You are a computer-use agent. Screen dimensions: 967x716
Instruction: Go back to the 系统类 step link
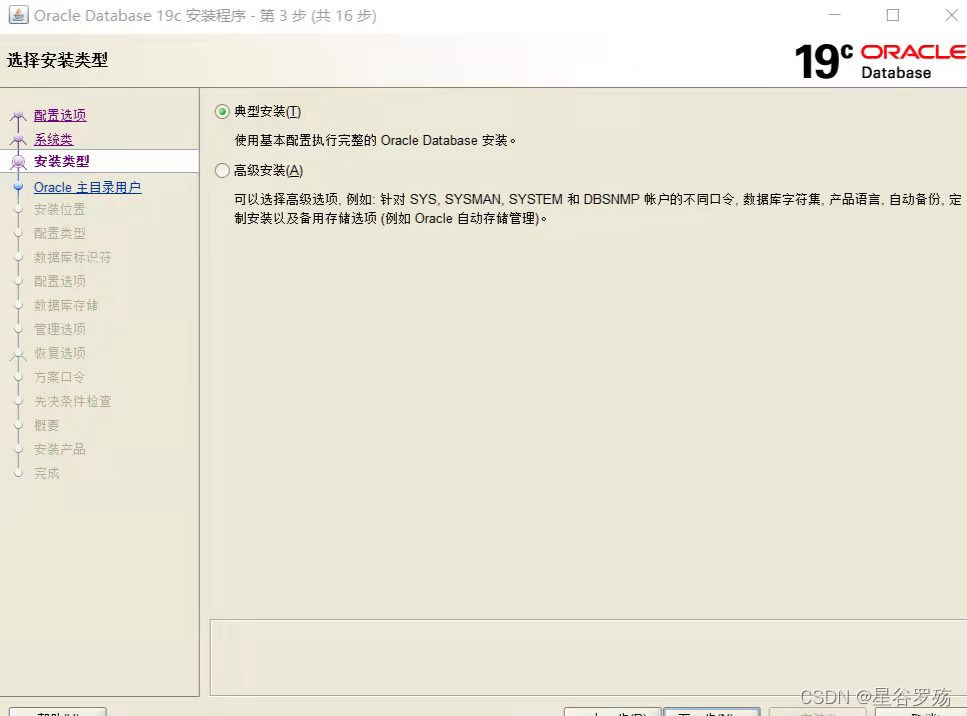54,139
